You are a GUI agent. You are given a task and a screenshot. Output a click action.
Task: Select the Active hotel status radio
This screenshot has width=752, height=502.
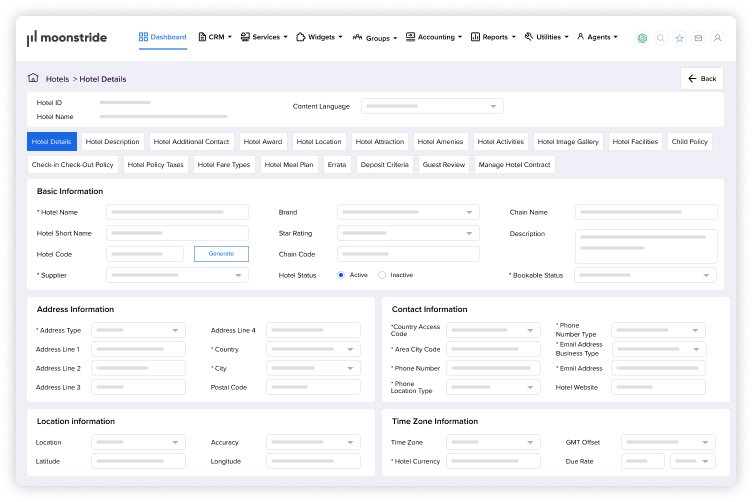tap(341, 274)
